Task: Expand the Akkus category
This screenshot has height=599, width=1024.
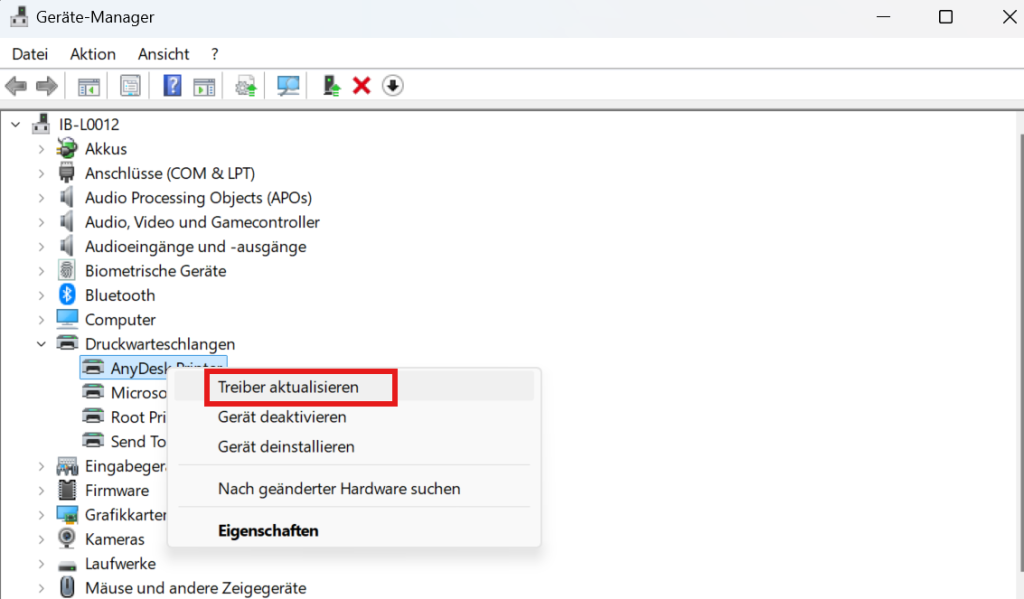Action: point(41,149)
